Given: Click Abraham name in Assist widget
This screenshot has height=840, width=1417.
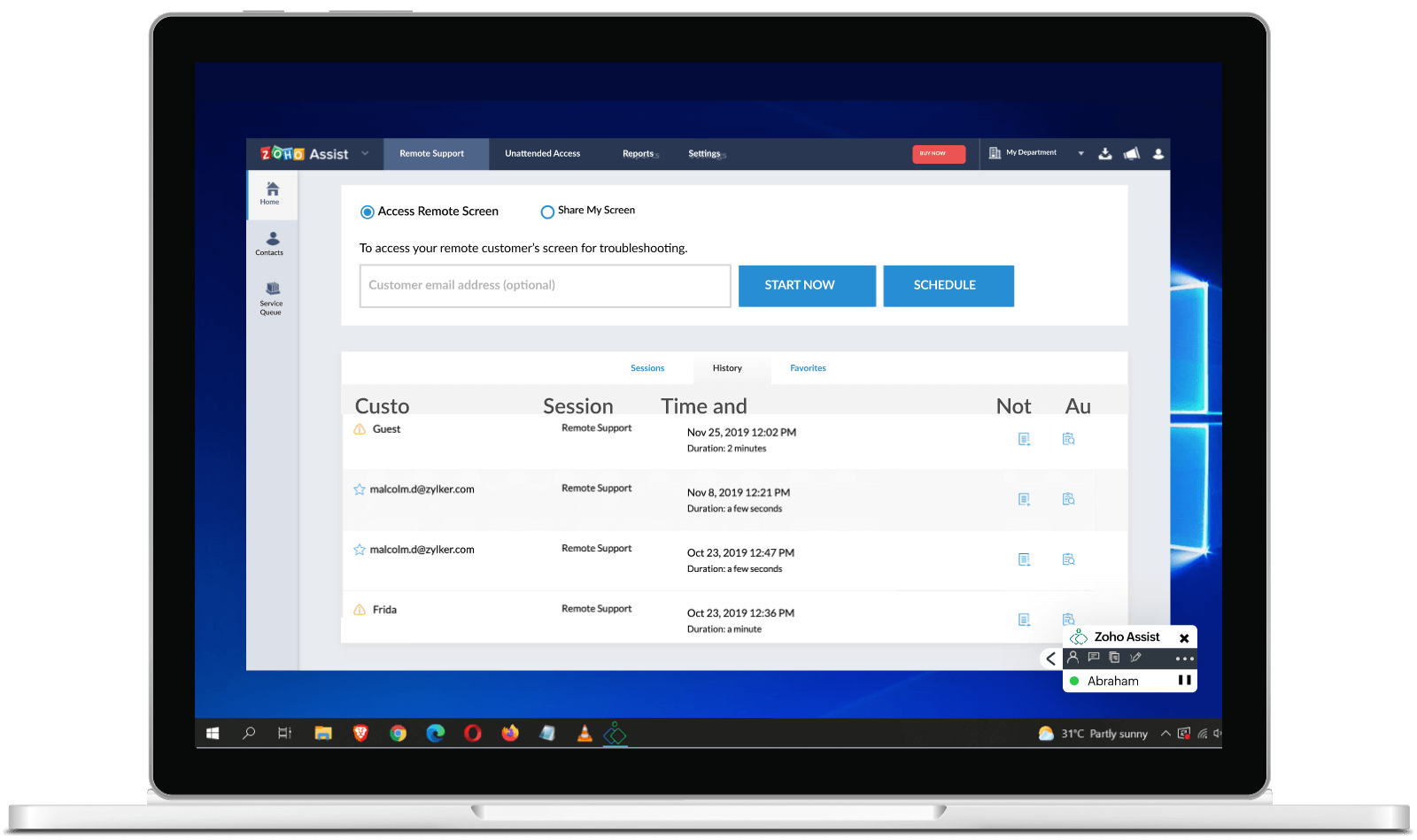Looking at the screenshot, I should point(1113,682).
